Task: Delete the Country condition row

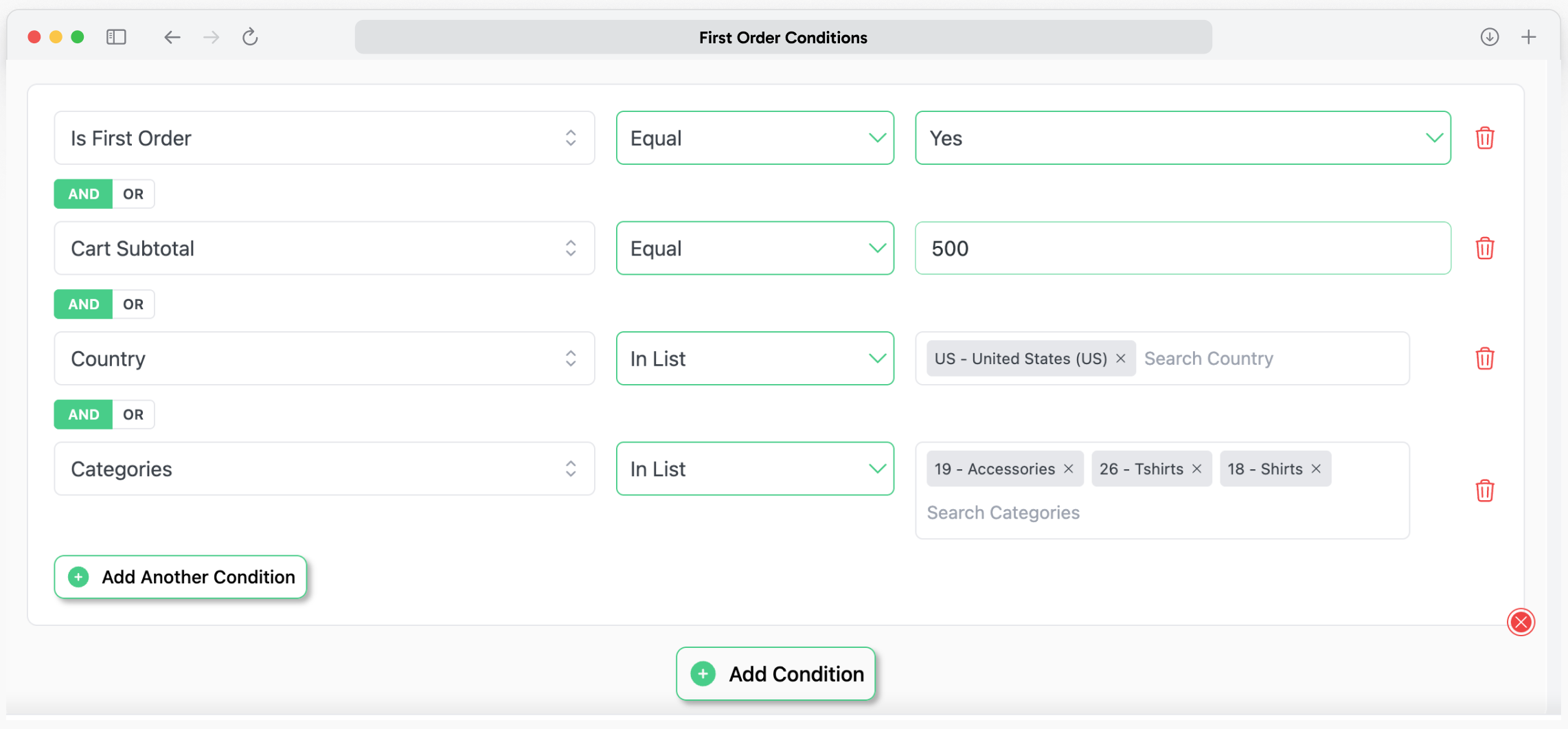Action: point(1484,359)
